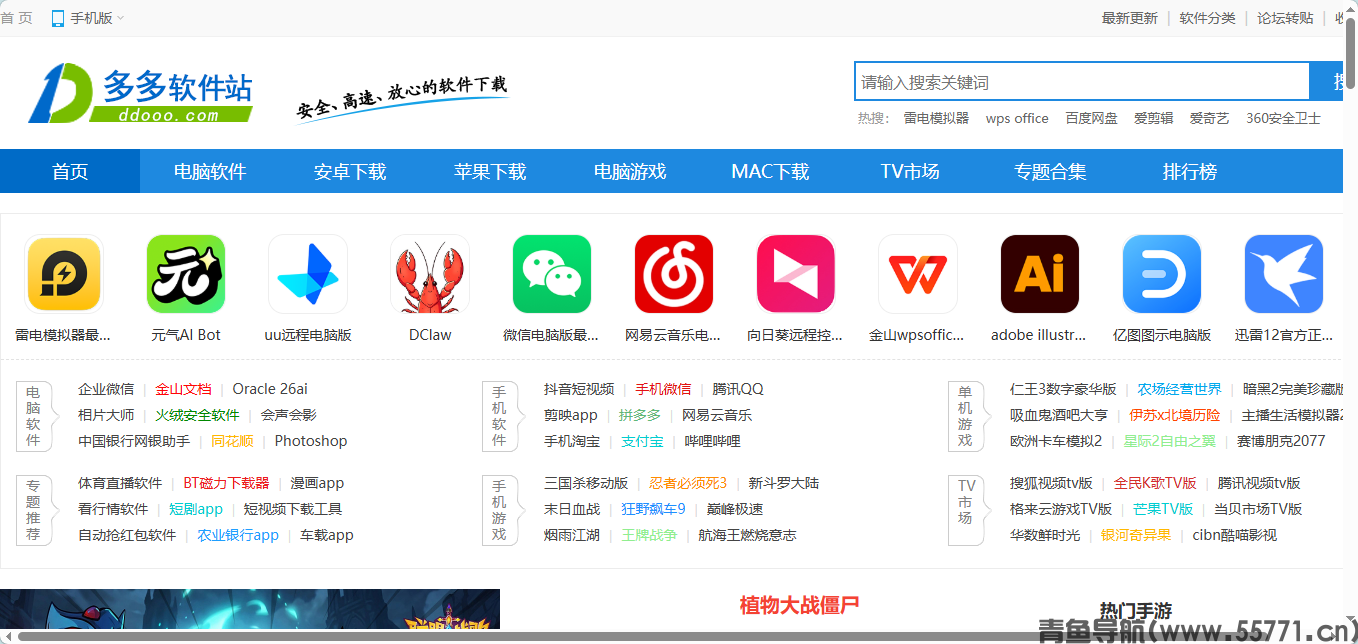The width and height of the screenshot is (1358, 644).
Task: Click the 多多软件站 site logo
Action: (140, 93)
